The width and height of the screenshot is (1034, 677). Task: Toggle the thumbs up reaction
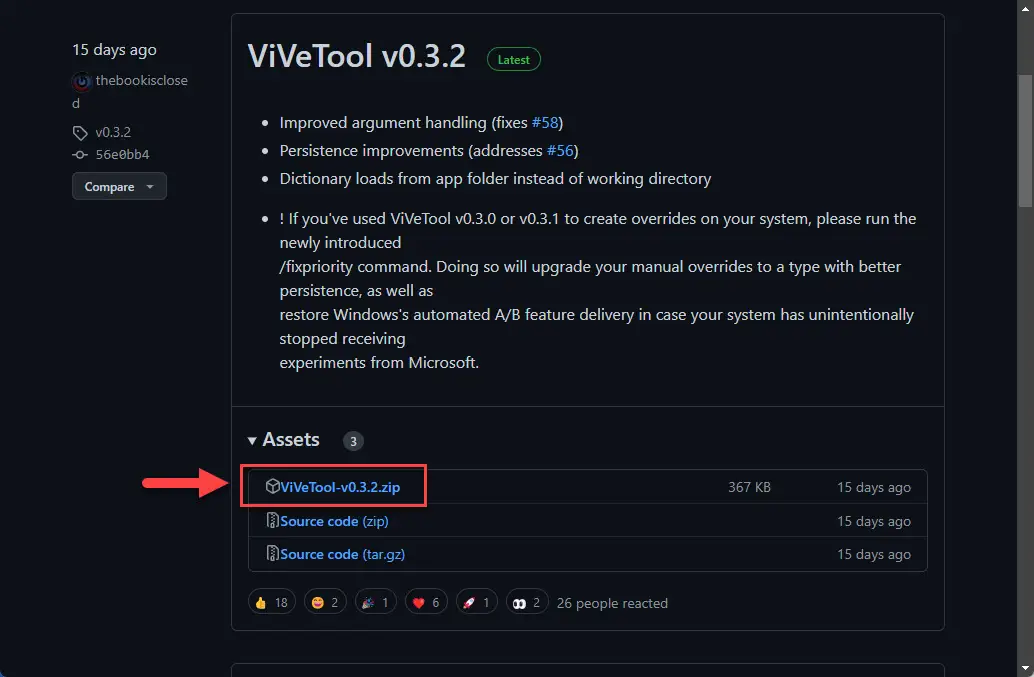pyautogui.click(x=271, y=601)
